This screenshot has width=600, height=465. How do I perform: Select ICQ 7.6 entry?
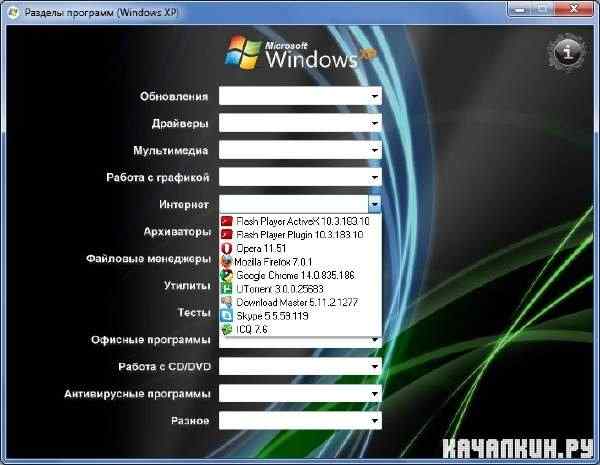pyautogui.click(x=300, y=330)
